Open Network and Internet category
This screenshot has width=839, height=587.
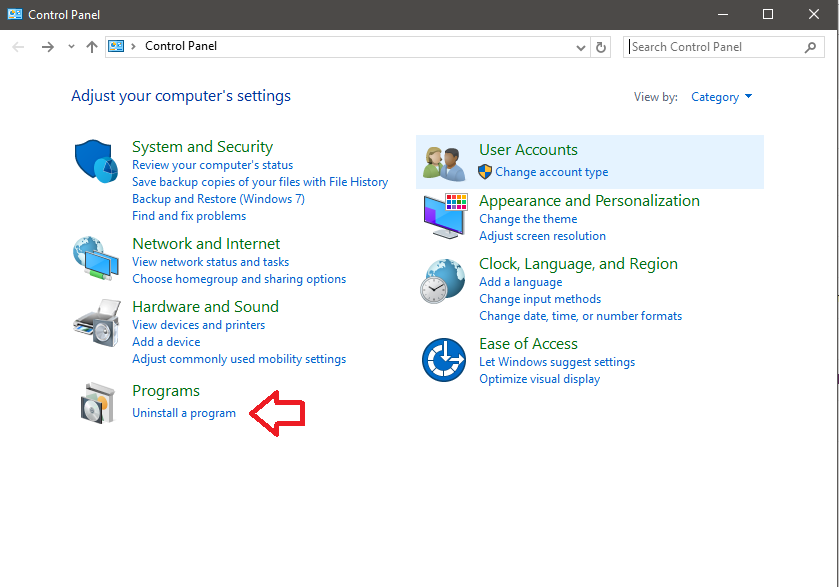[206, 244]
